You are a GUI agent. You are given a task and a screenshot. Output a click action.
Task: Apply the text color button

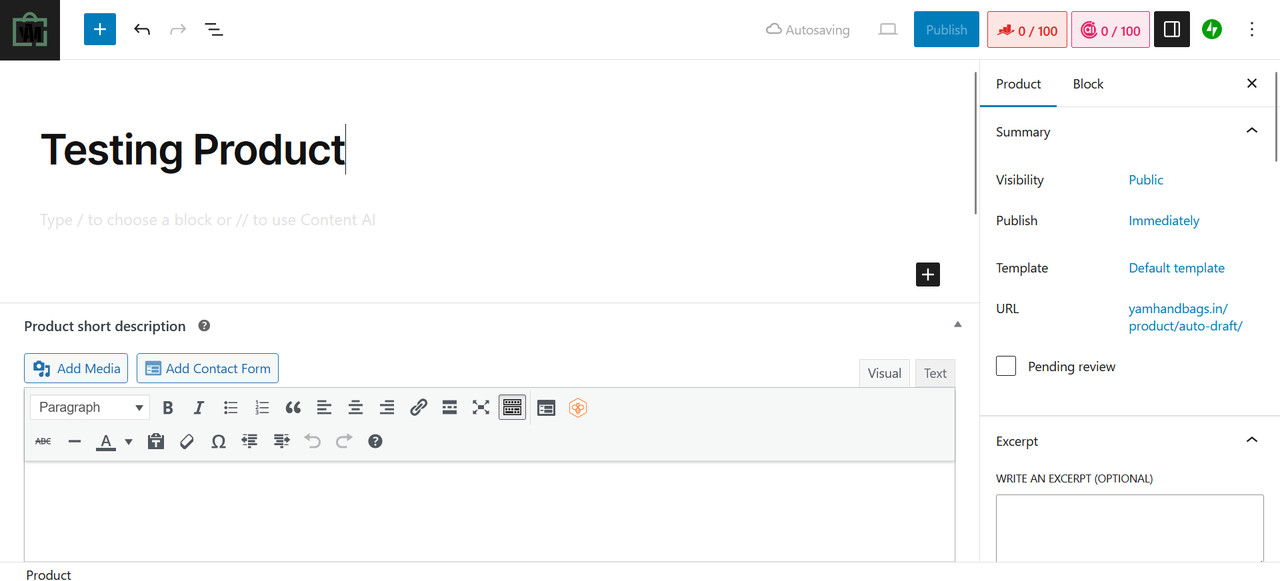pos(106,441)
